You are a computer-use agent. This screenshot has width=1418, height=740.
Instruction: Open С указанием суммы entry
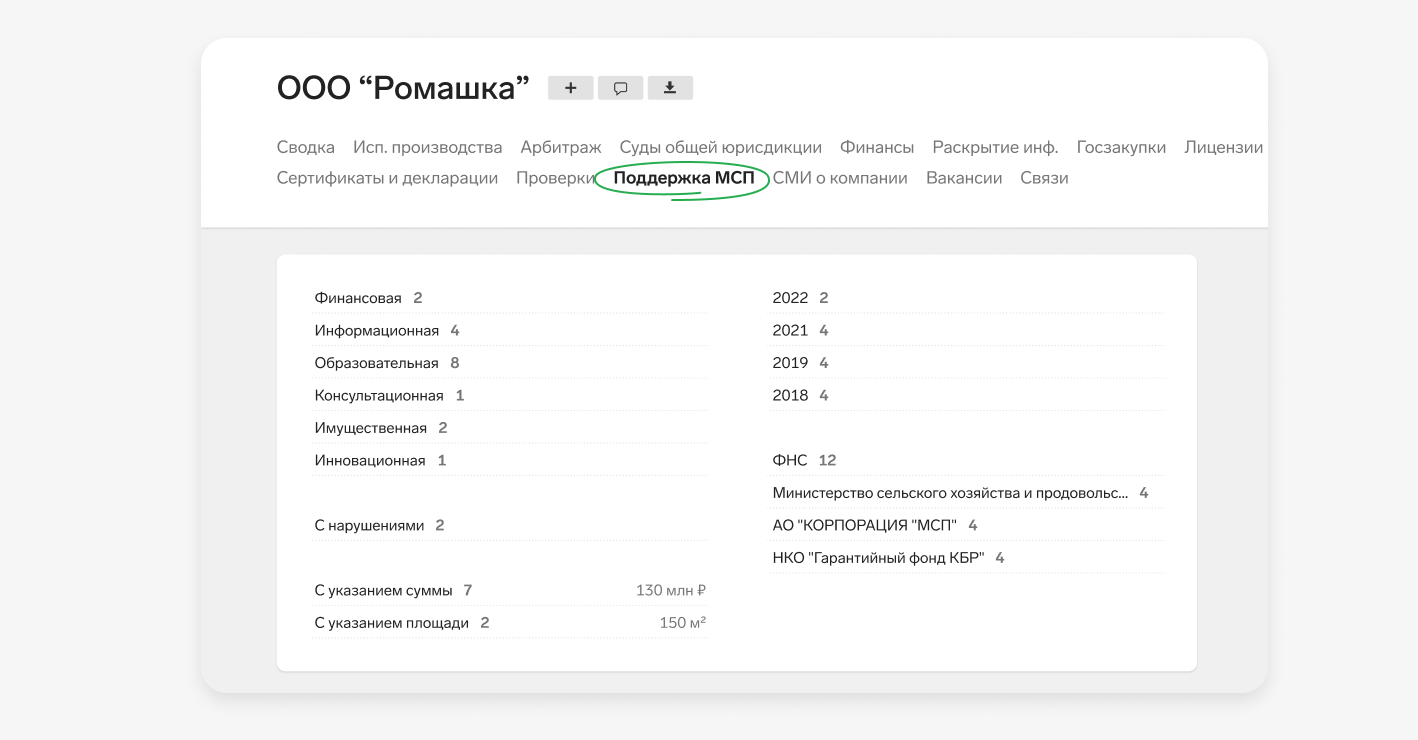point(383,591)
